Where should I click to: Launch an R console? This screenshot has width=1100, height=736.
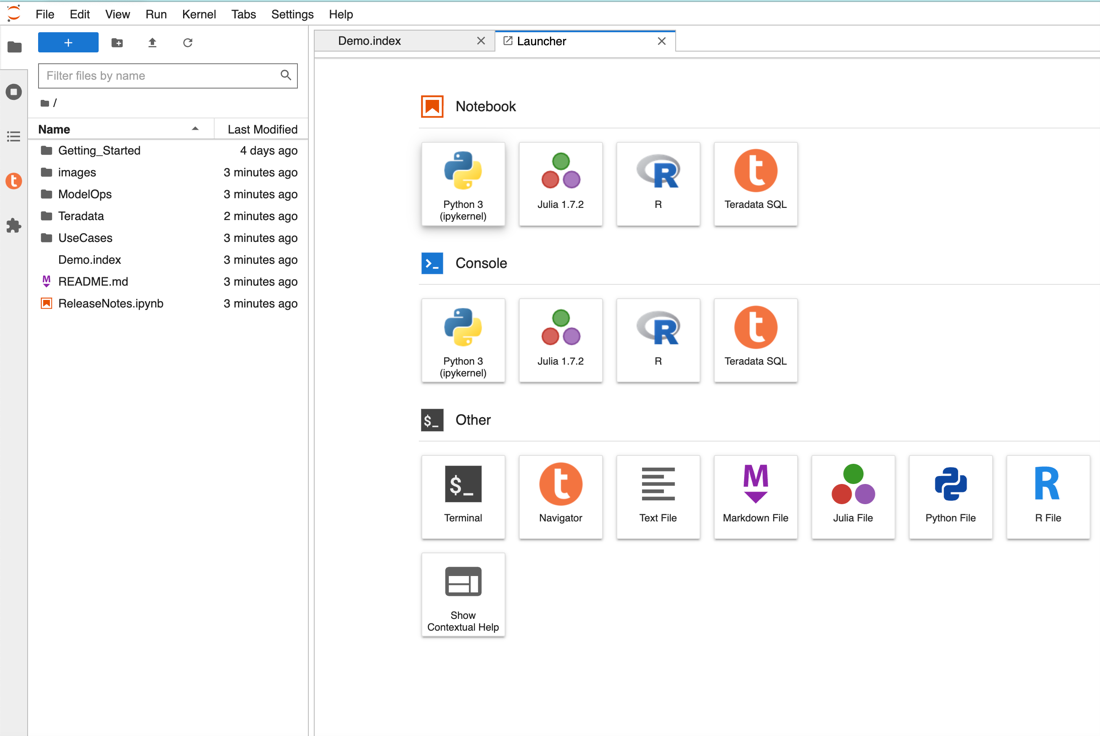coord(658,340)
